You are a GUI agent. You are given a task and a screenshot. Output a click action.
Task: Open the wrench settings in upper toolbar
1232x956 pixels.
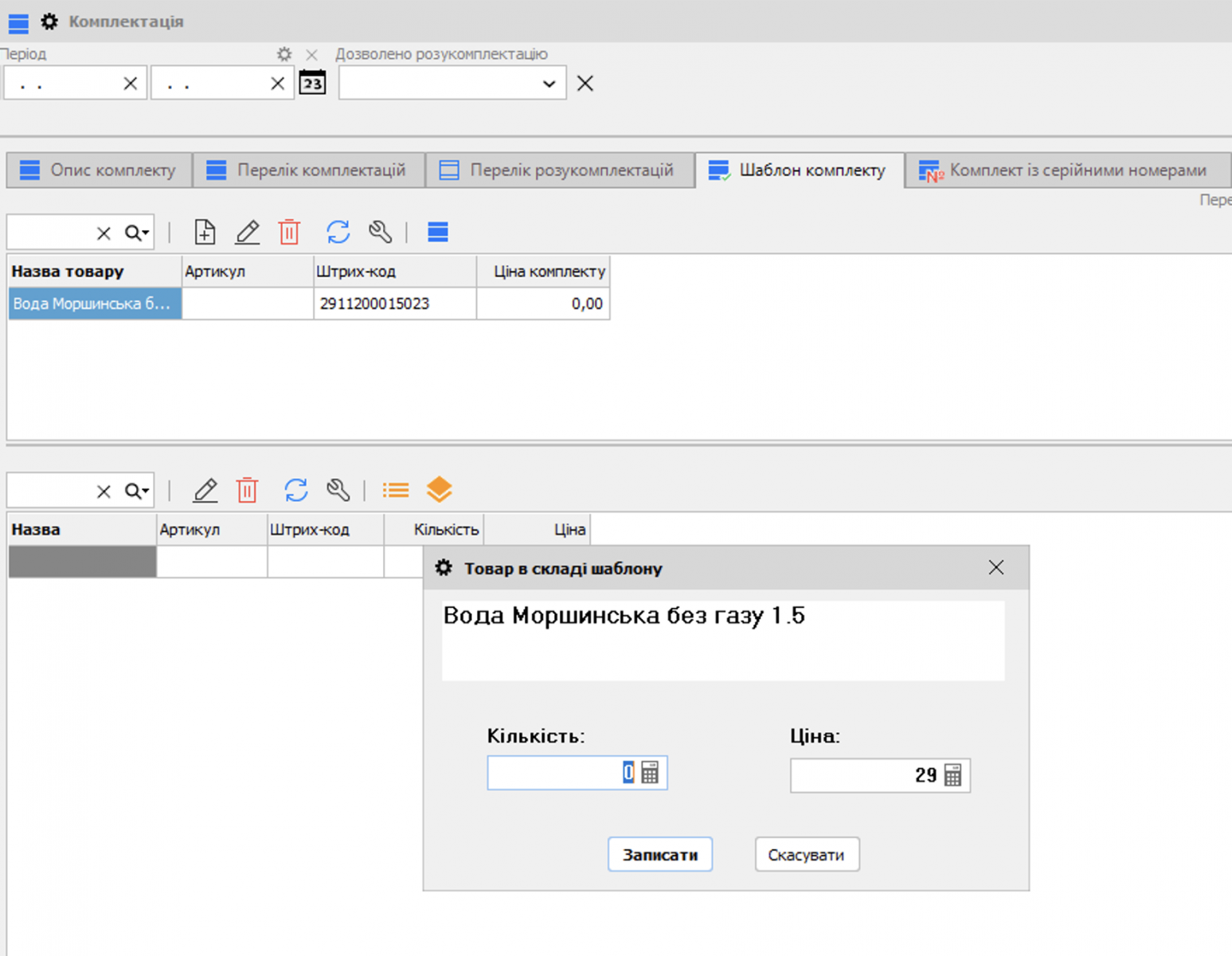(x=380, y=232)
